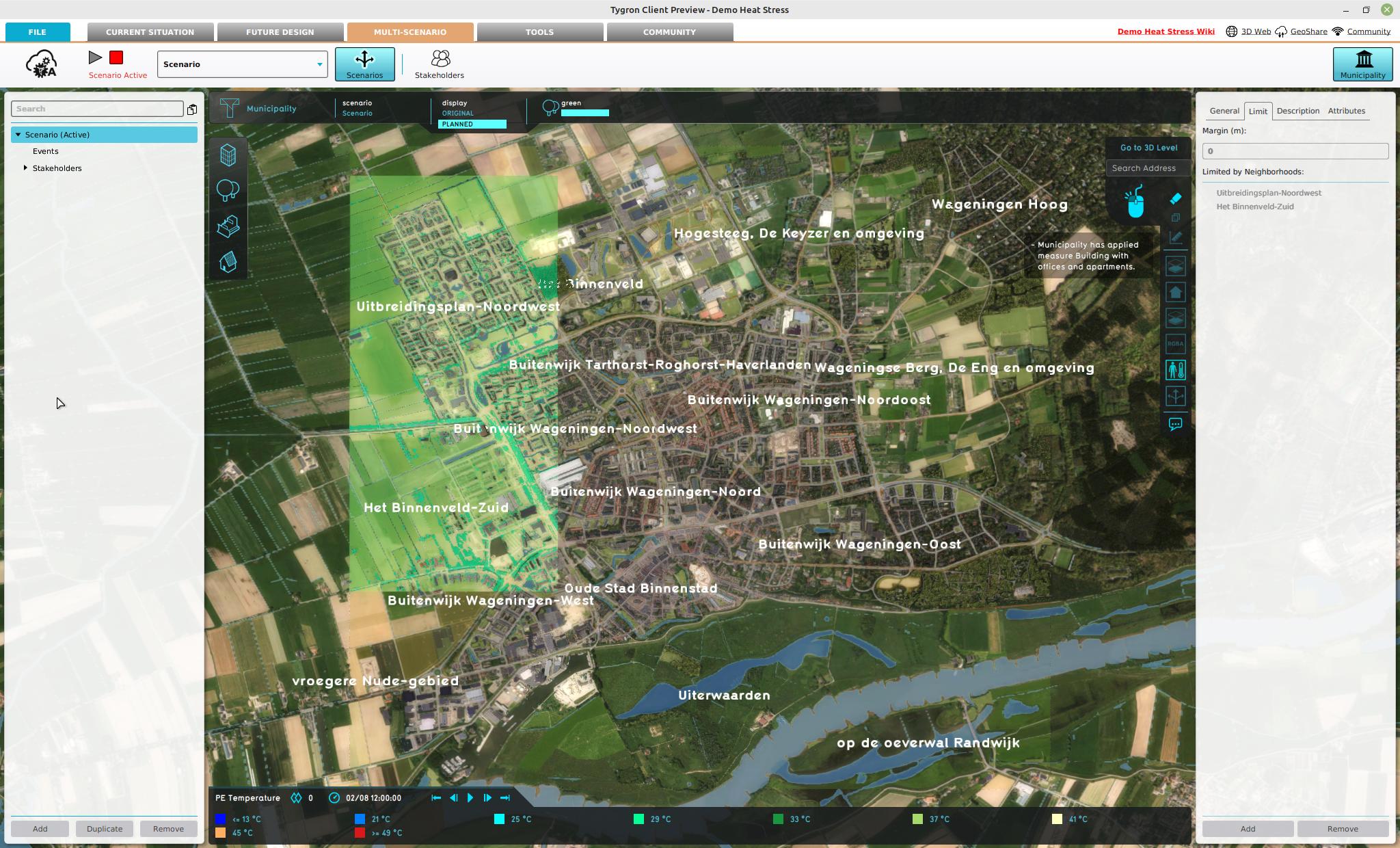Switch to the Description tab
The image size is (1400, 848).
coord(1298,111)
